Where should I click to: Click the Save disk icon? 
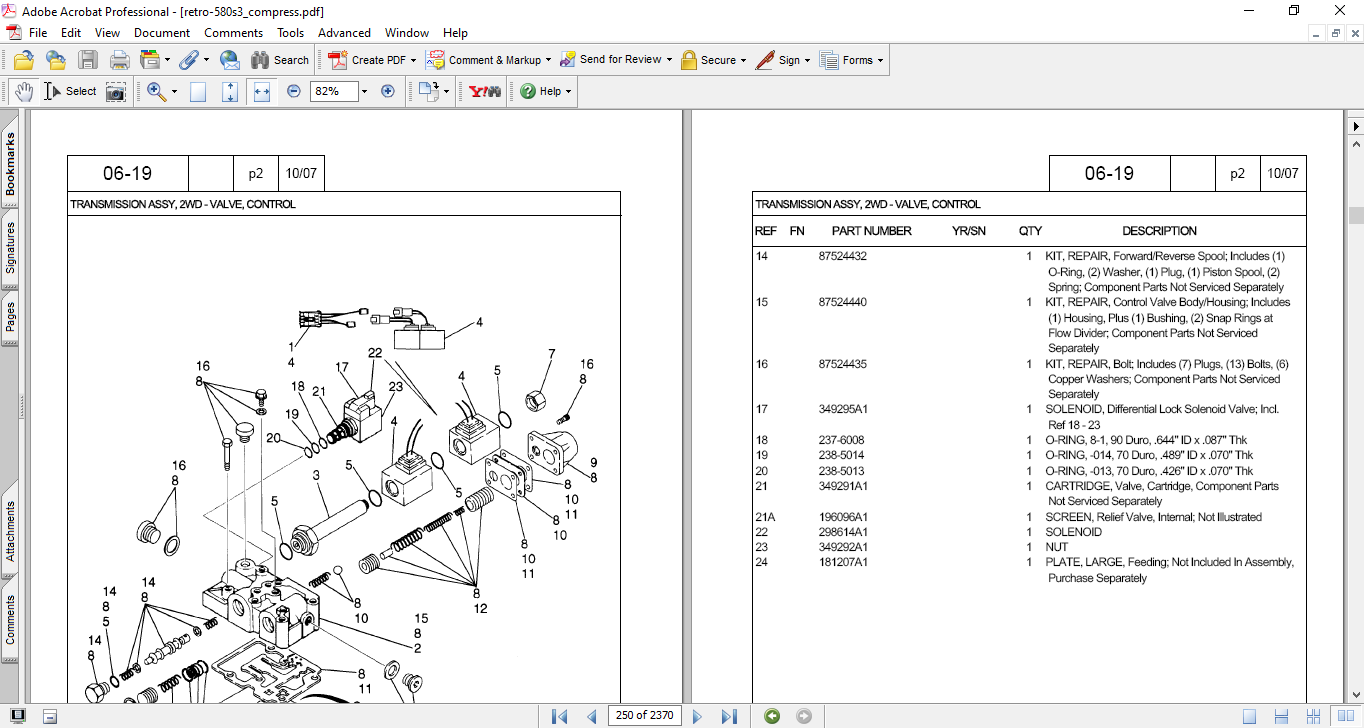pyautogui.click(x=88, y=60)
